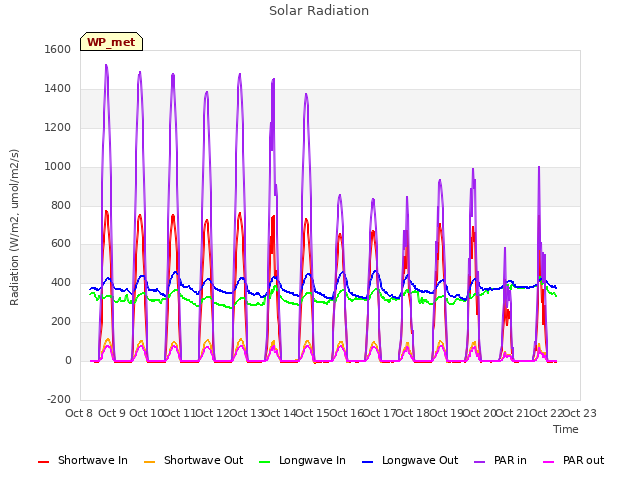
Task: Click the PAR in legend entry
Action: [x=500, y=461]
